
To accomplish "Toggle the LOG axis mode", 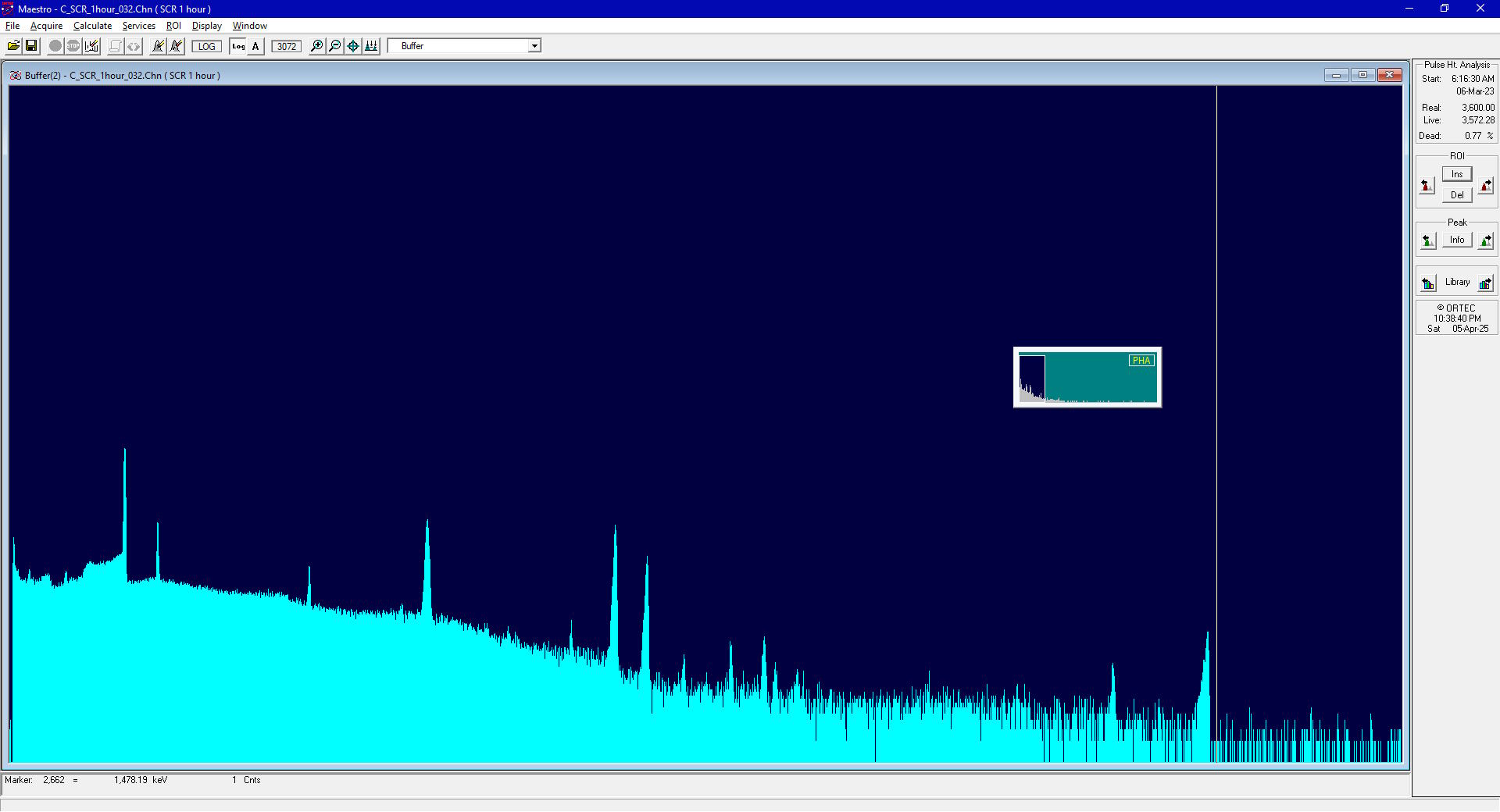I will coord(205,46).
